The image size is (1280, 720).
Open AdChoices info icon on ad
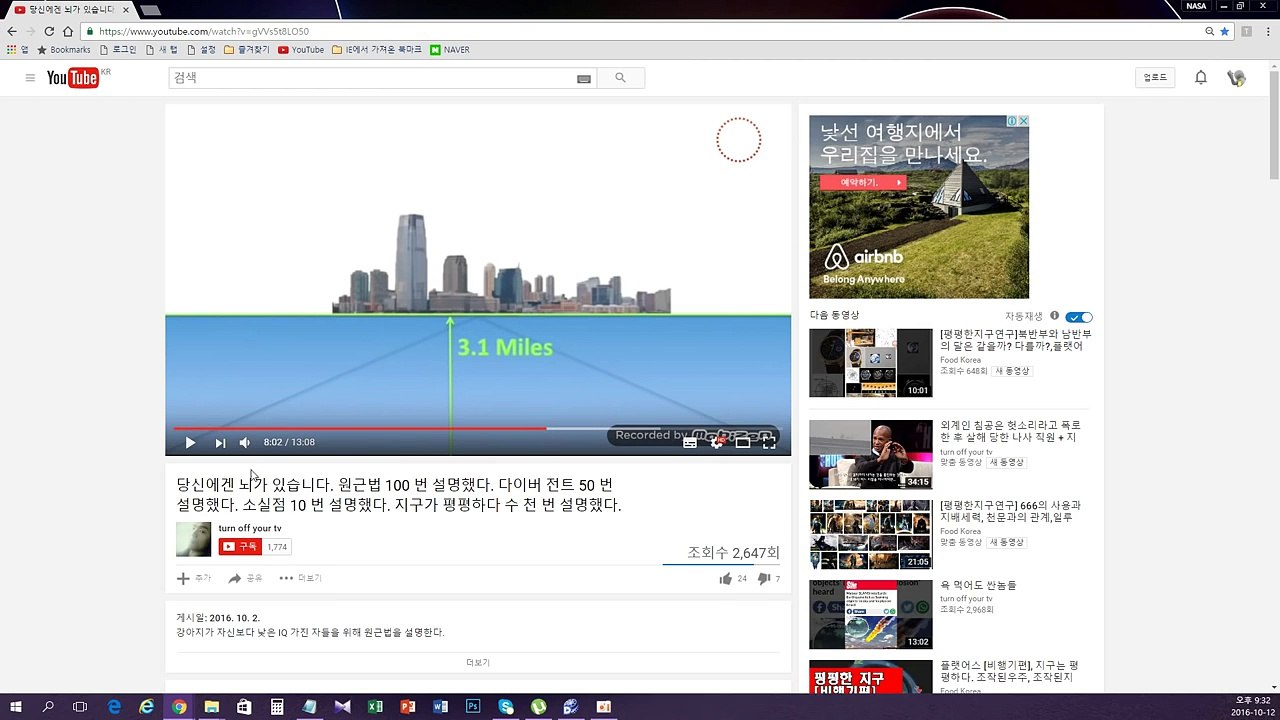(x=1012, y=121)
